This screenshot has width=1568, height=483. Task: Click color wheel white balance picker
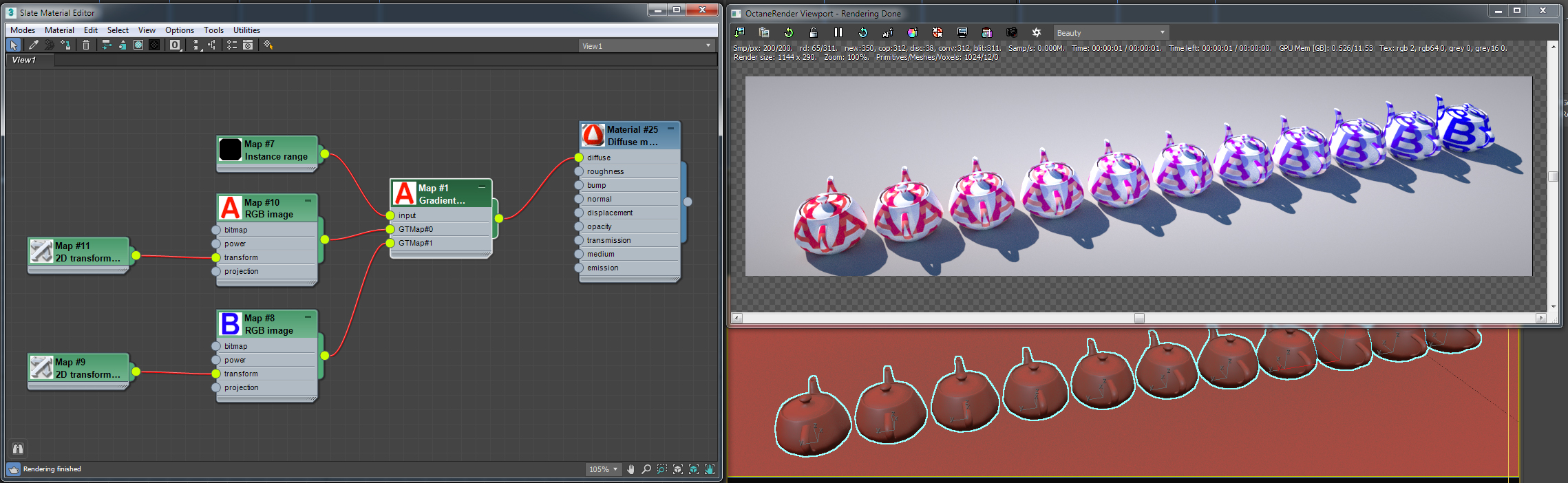tap(913, 32)
